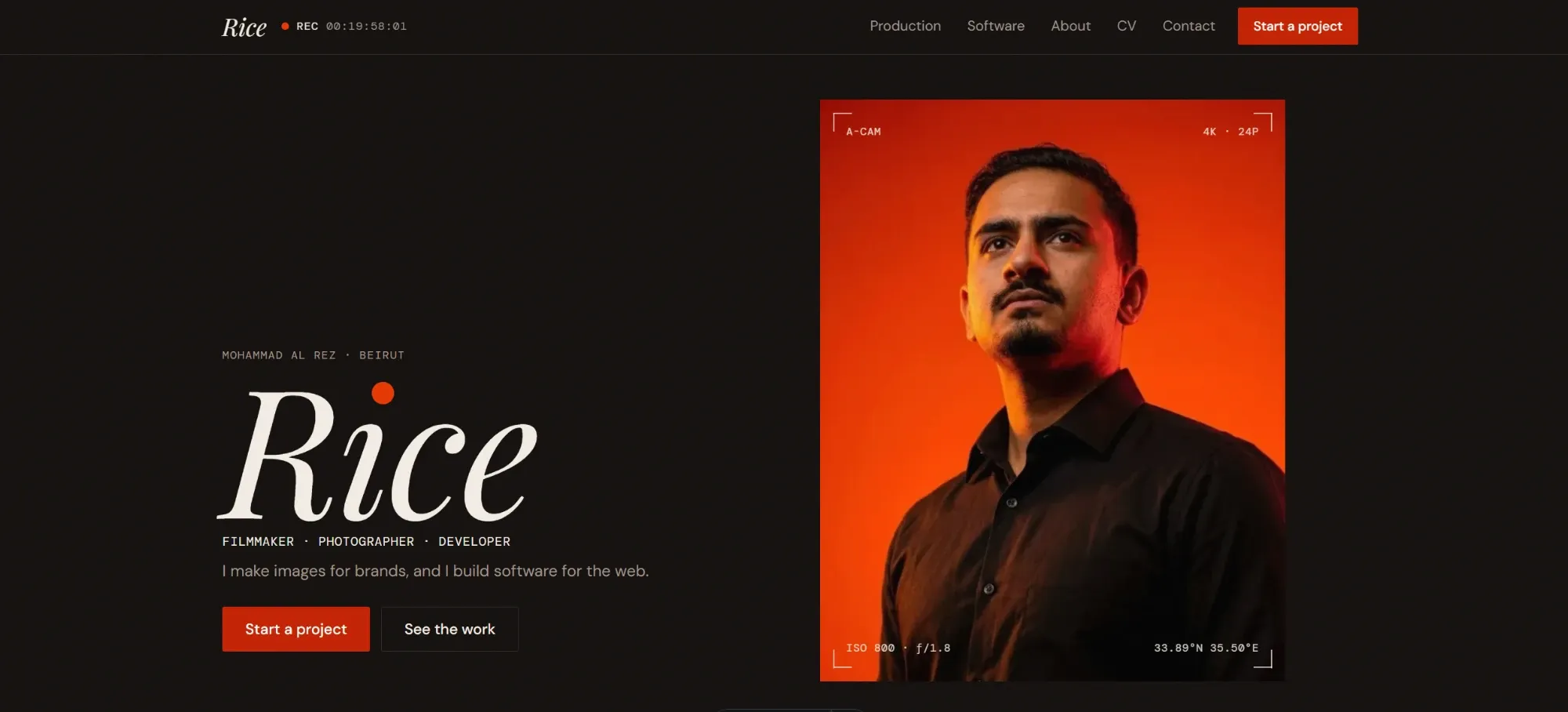Click the large Rice hero title
The width and height of the screenshot is (1568, 712).
tap(377, 453)
